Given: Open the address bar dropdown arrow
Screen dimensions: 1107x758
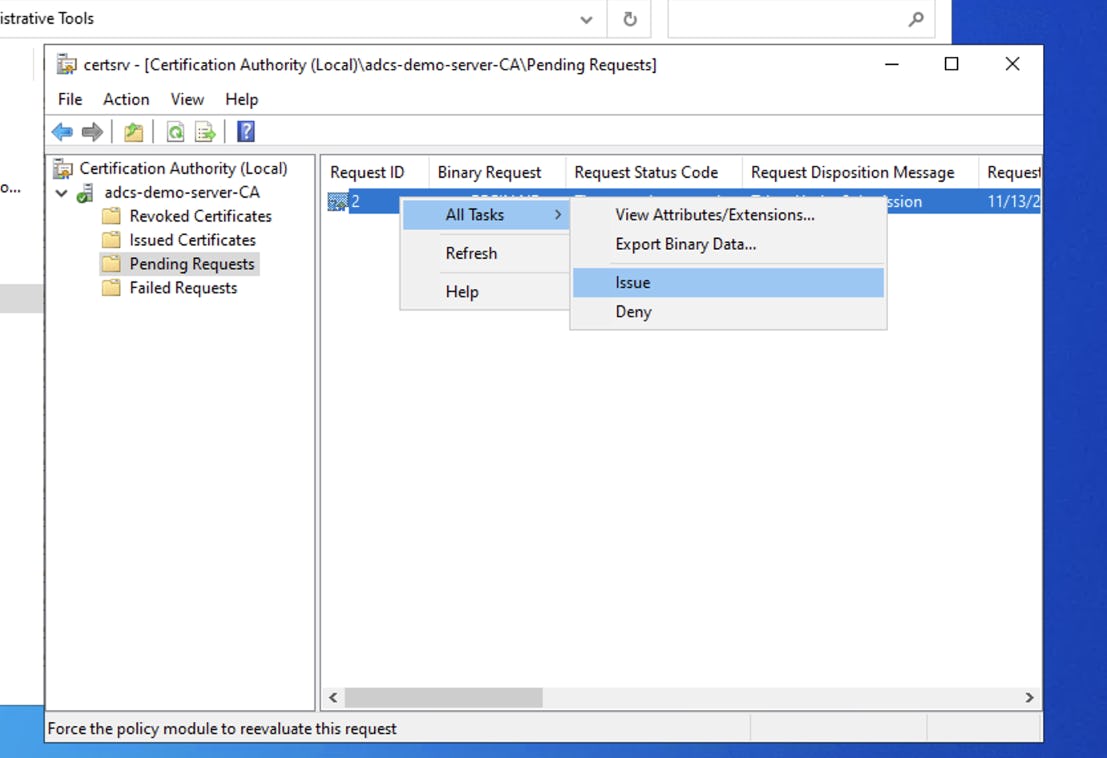Looking at the screenshot, I should pos(586,18).
